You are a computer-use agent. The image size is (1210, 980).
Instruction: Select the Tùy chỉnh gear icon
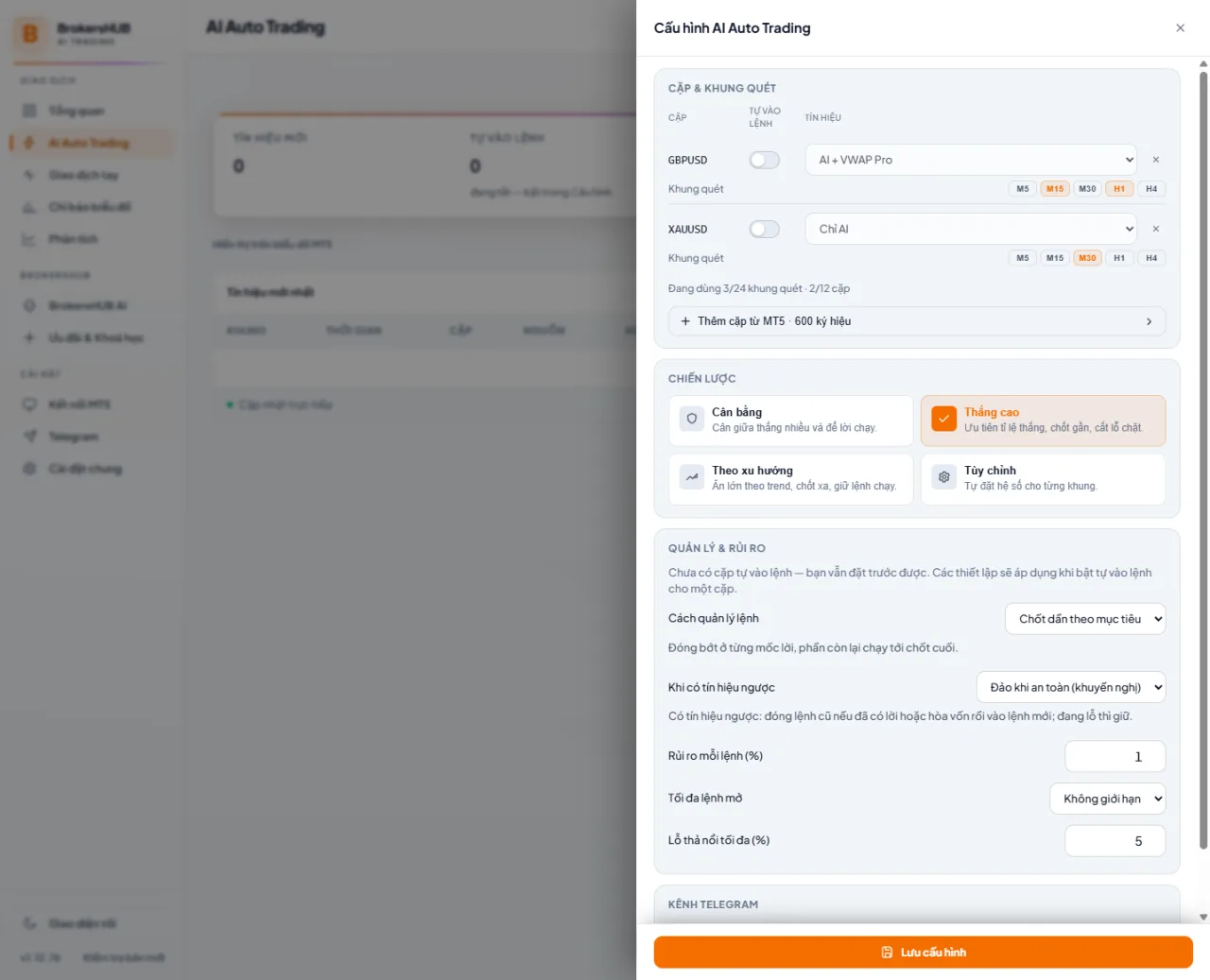[944, 477]
